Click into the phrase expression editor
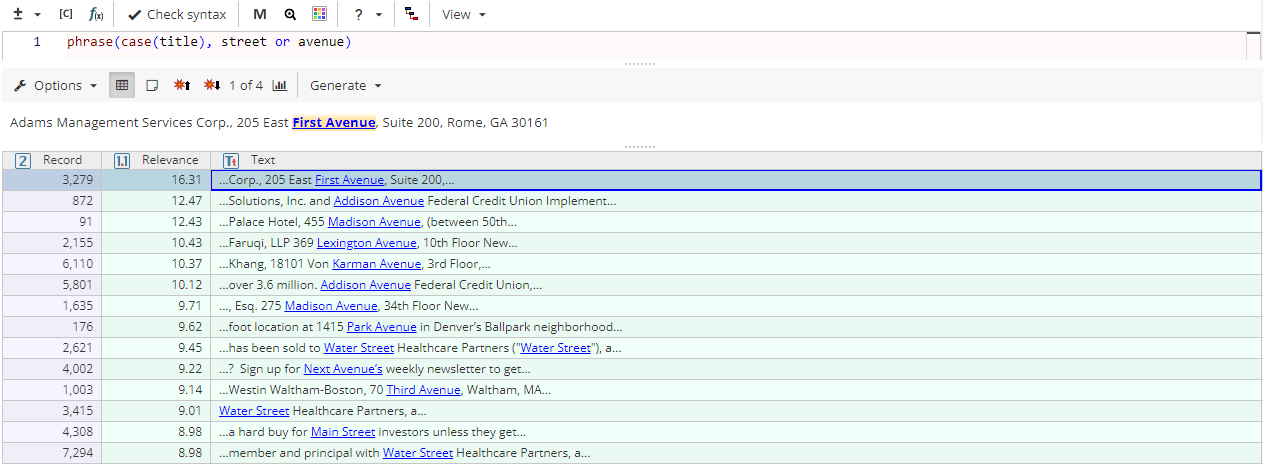 [600, 42]
